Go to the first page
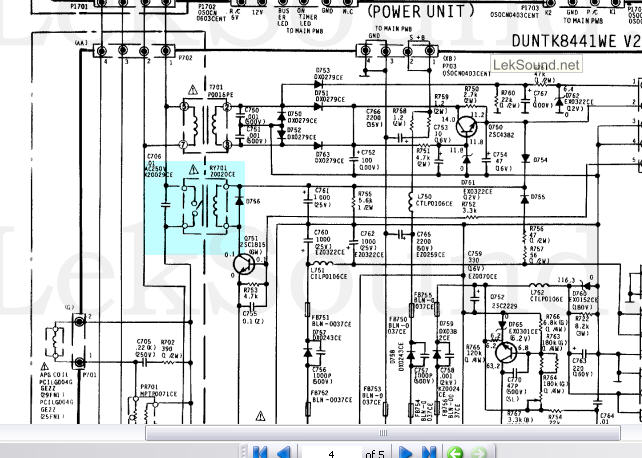This screenshot has height=458, width=642. (260, 452)
